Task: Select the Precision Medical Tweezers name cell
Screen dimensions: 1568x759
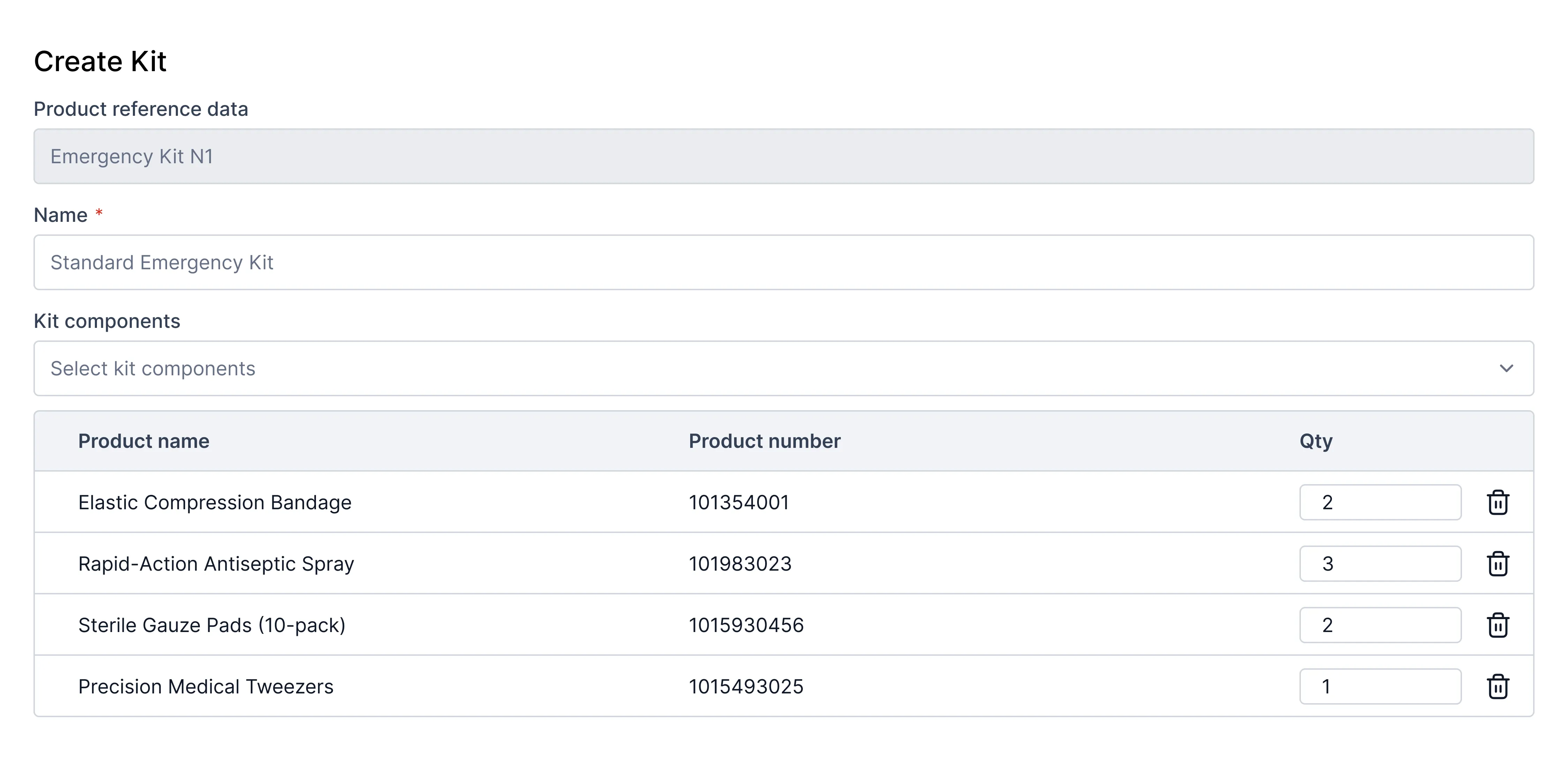Action: [206, 686]
